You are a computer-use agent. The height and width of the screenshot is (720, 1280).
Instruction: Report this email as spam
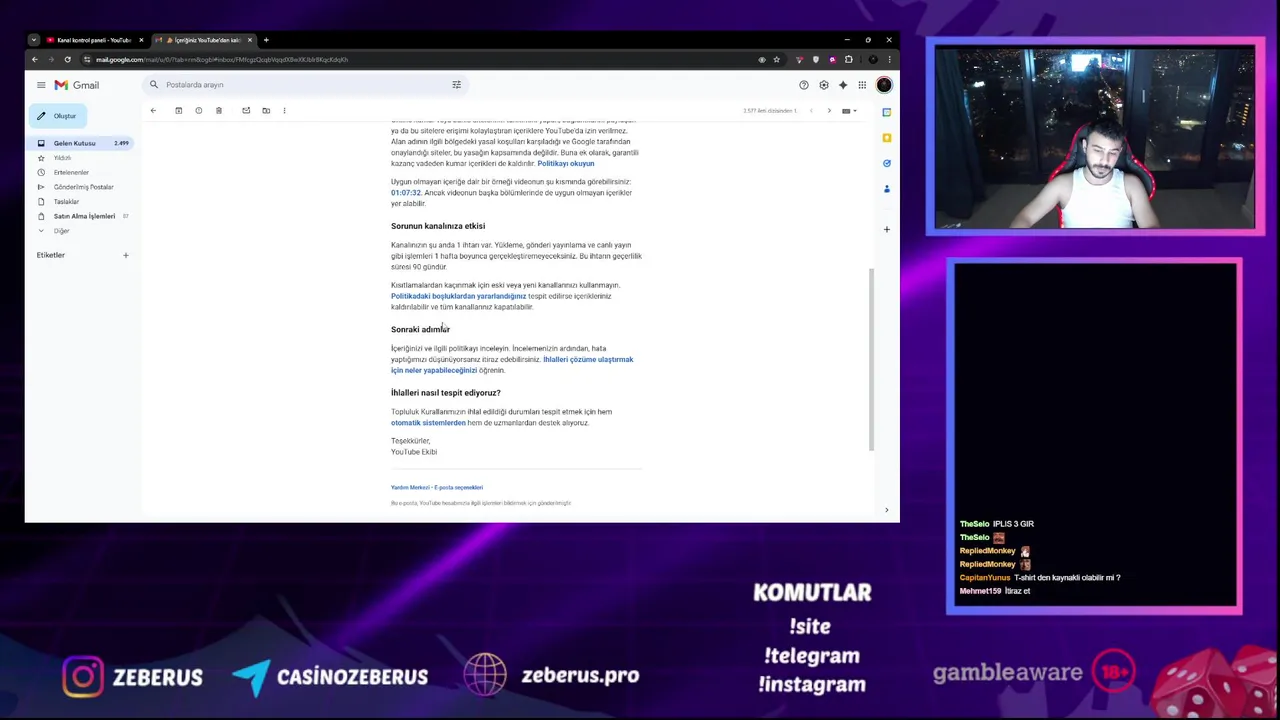[x=198, y=110]
